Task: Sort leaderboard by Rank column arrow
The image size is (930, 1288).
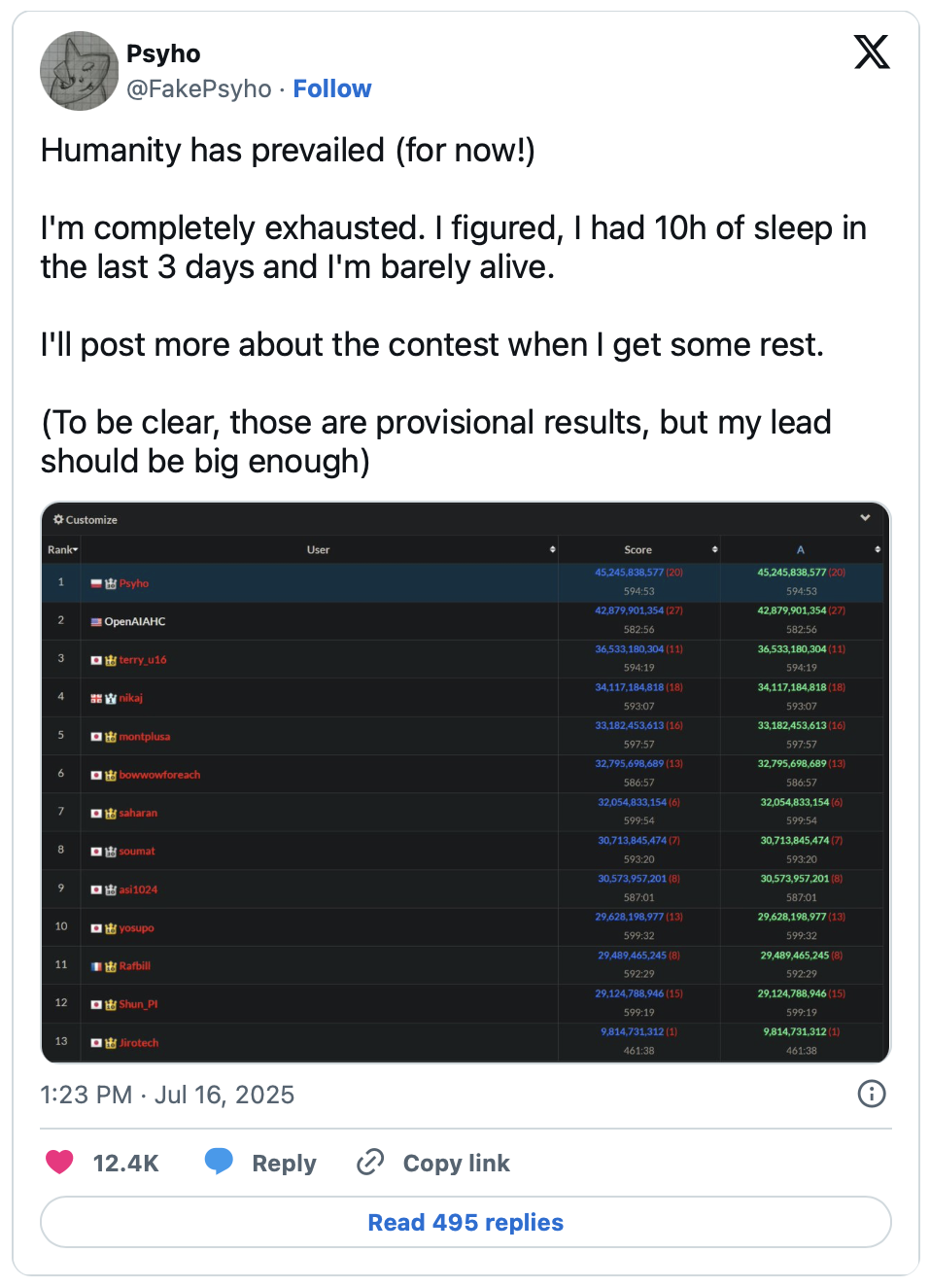Action: click(75, 550)
